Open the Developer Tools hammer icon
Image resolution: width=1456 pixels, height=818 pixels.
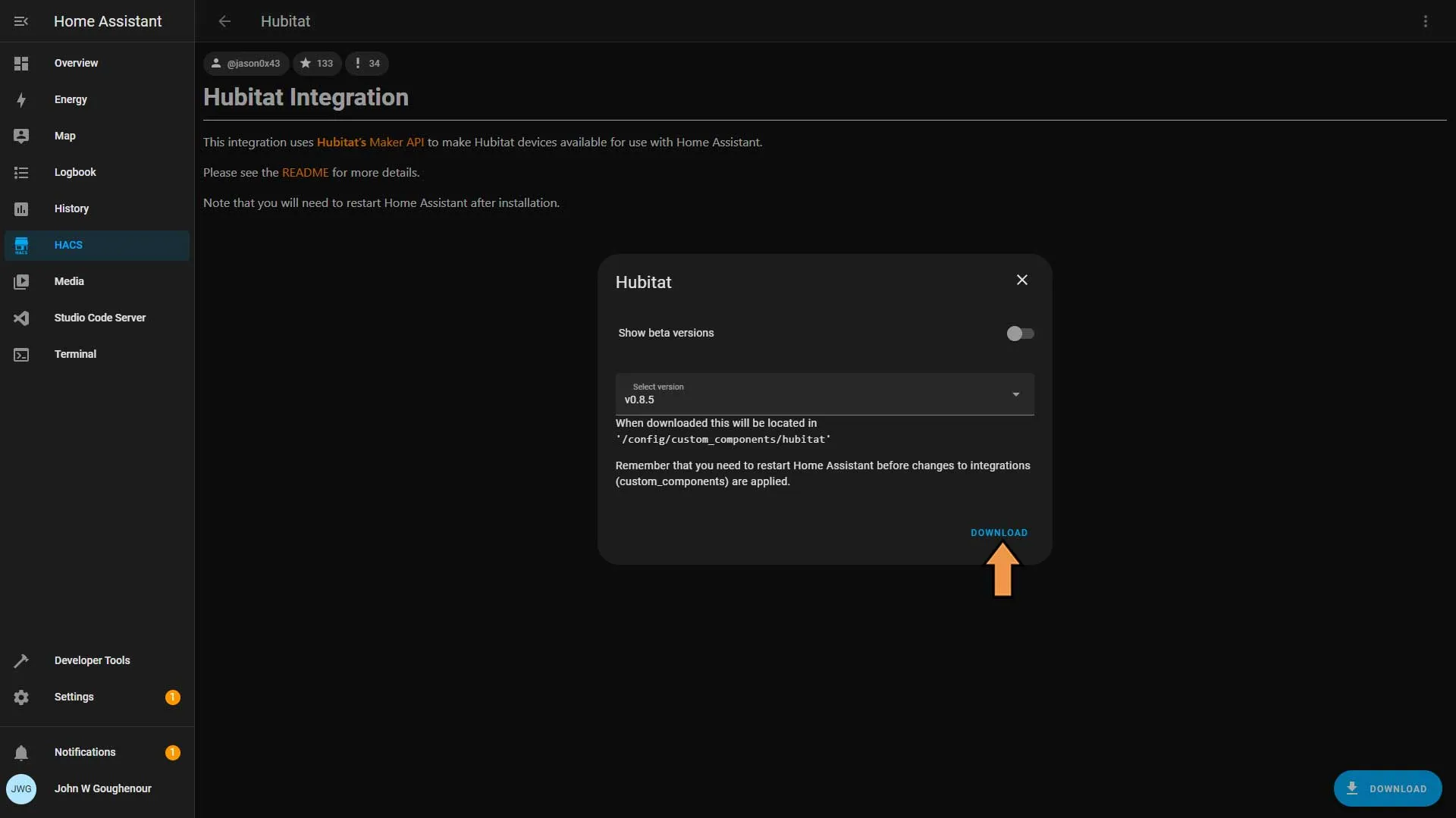tap(21, 661)
